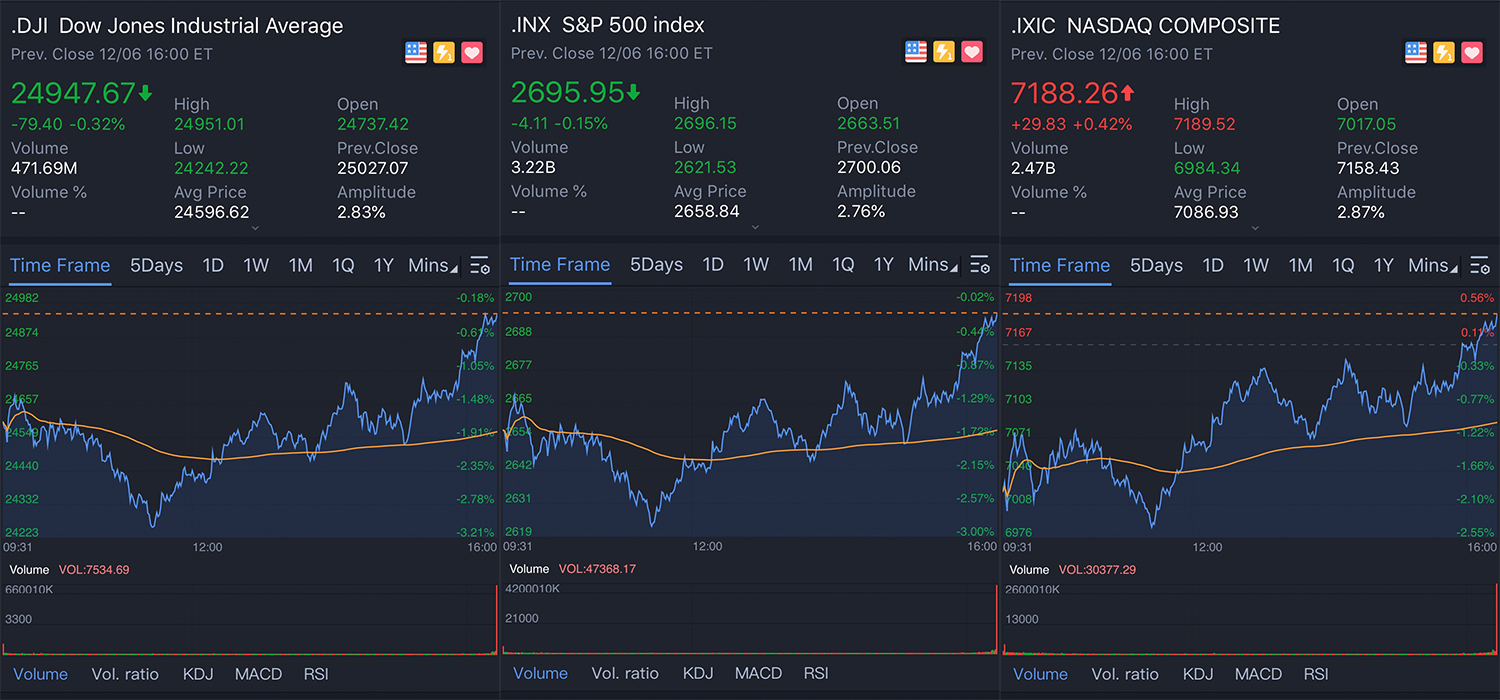The width and height of the screenshot is (1500, 700).
Task: Select KDJ indicator under NASDAQ chart
Action: pyautogui.click(x=1198, y=674)
